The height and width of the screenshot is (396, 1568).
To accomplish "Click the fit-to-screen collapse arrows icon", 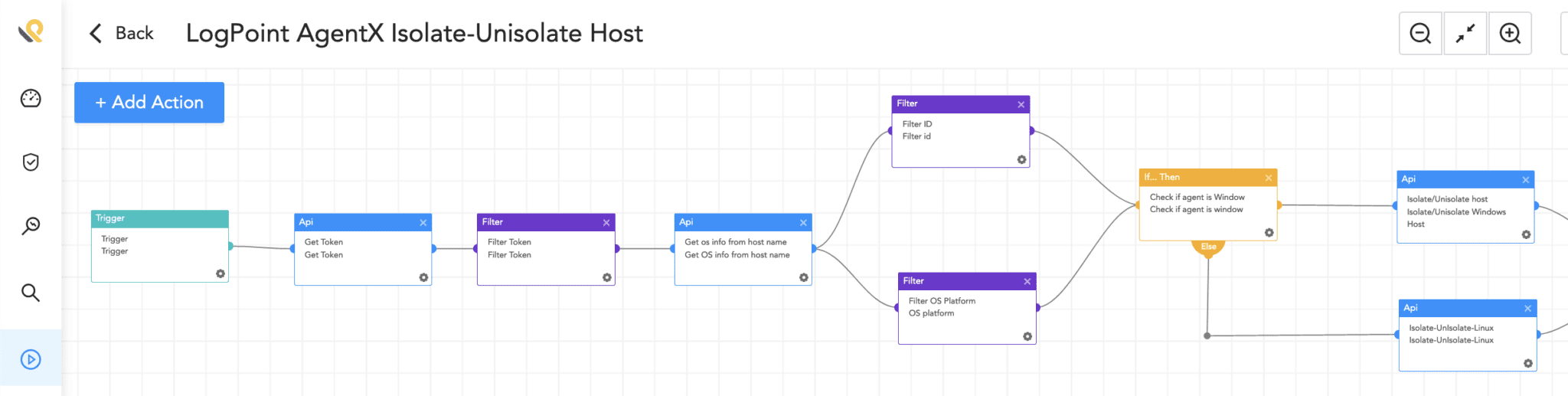I will (x=1465, y=34).
